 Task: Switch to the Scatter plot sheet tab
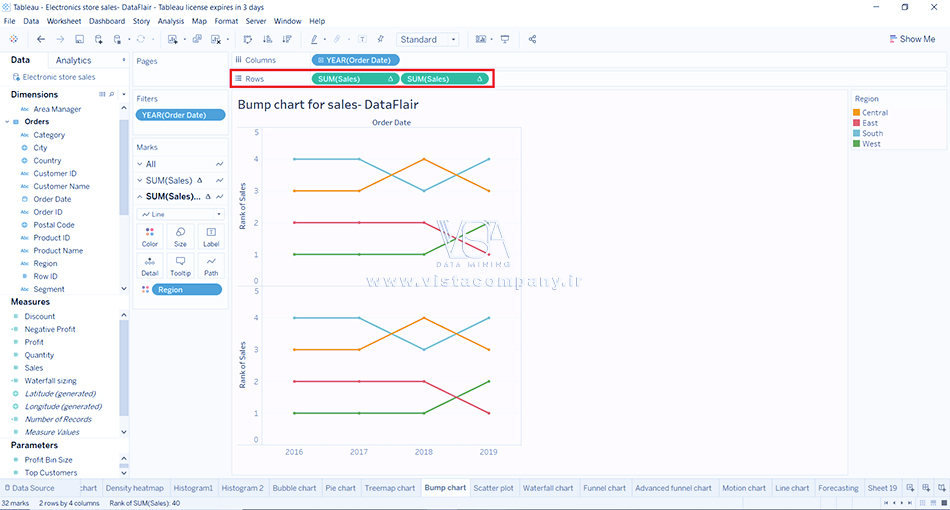tap(494, 488)
